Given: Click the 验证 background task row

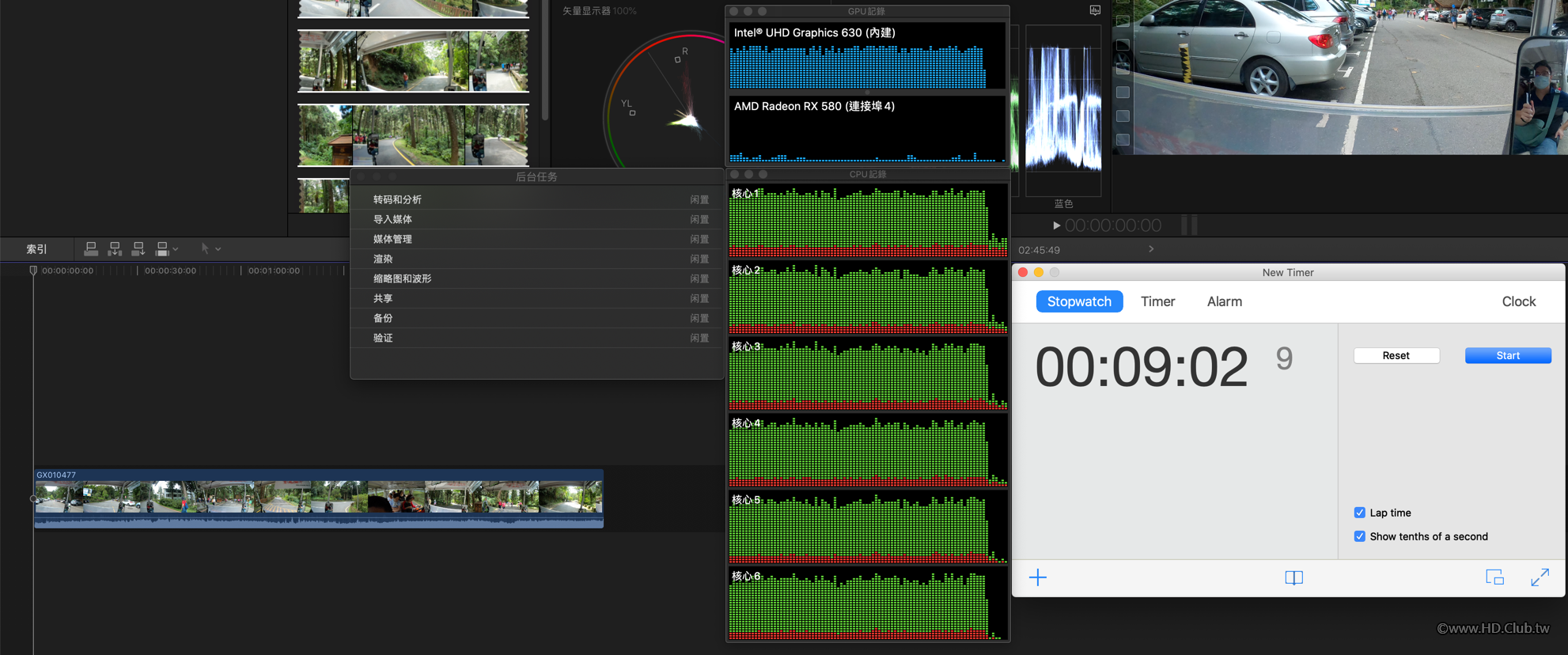Looking at the screenshot, I should [537, 338].
